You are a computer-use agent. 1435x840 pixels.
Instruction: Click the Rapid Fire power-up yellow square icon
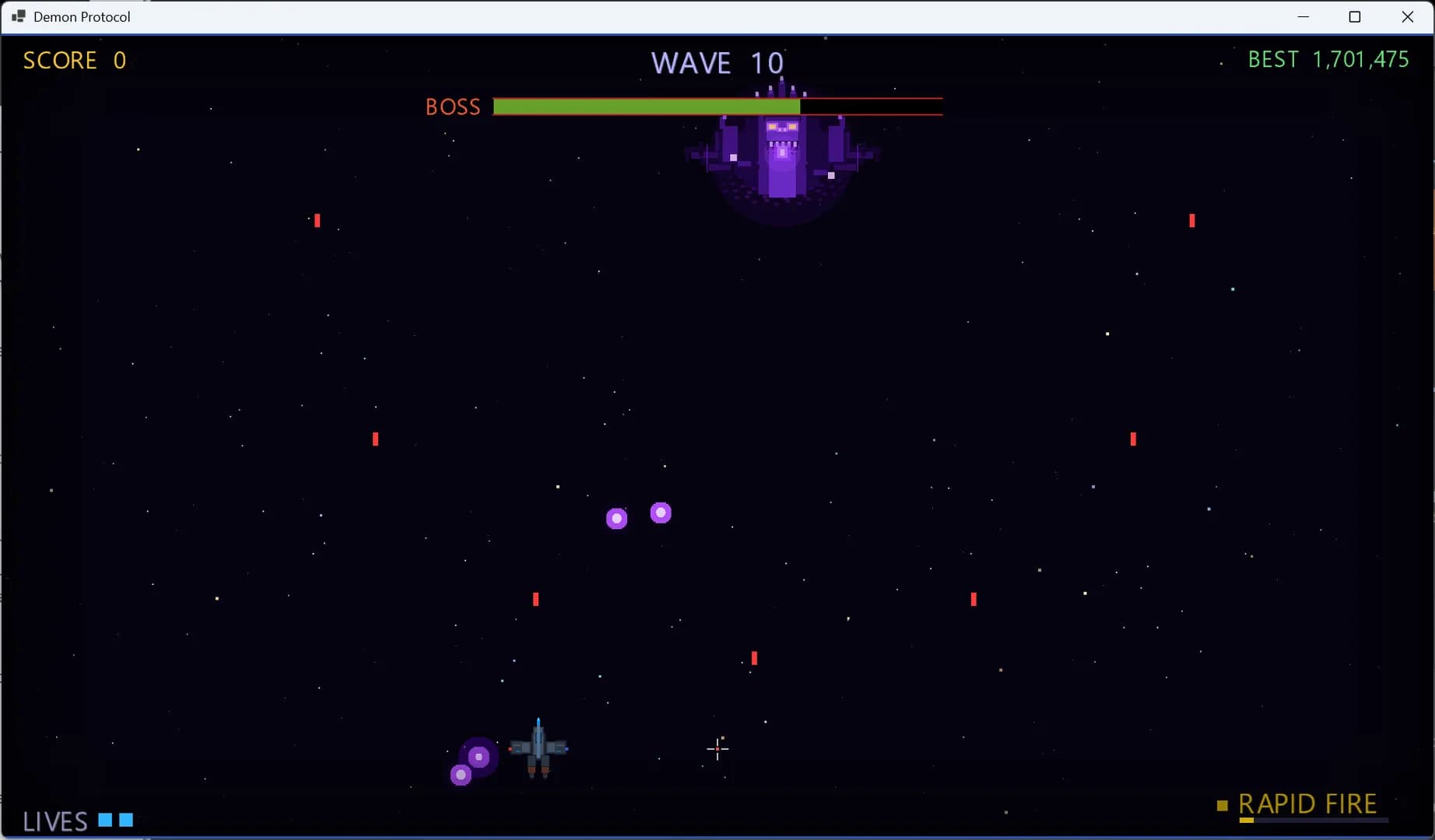(x=1222, y=806)
